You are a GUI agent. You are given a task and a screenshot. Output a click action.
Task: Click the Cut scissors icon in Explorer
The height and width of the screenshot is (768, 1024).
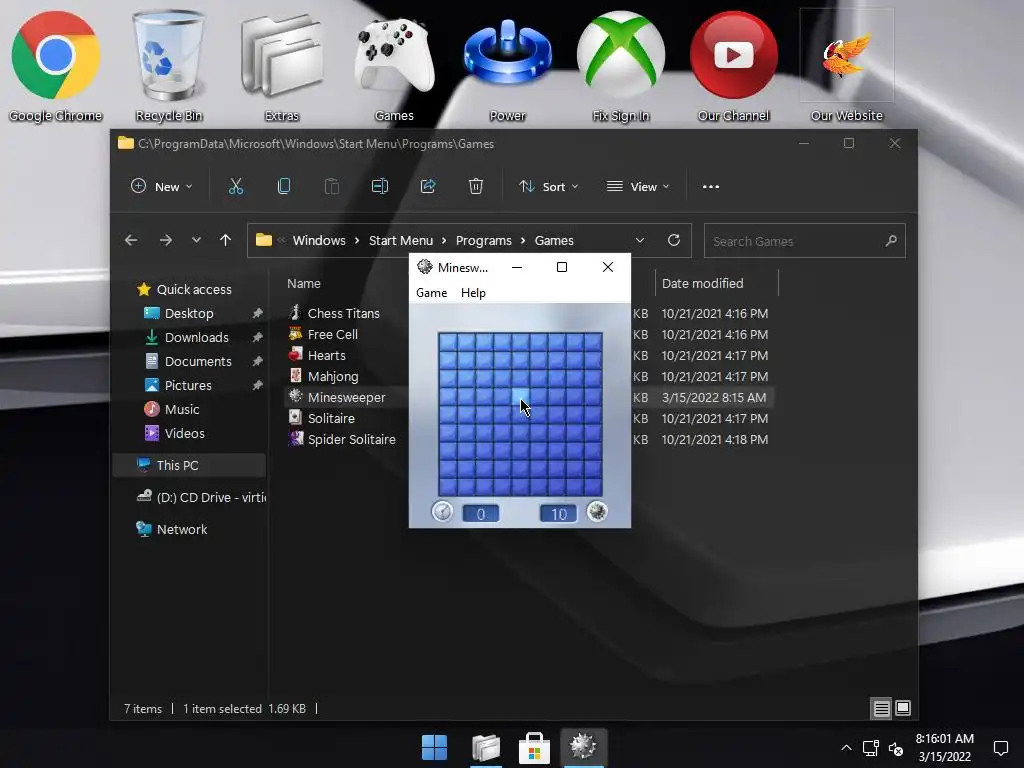coord(236,186)
